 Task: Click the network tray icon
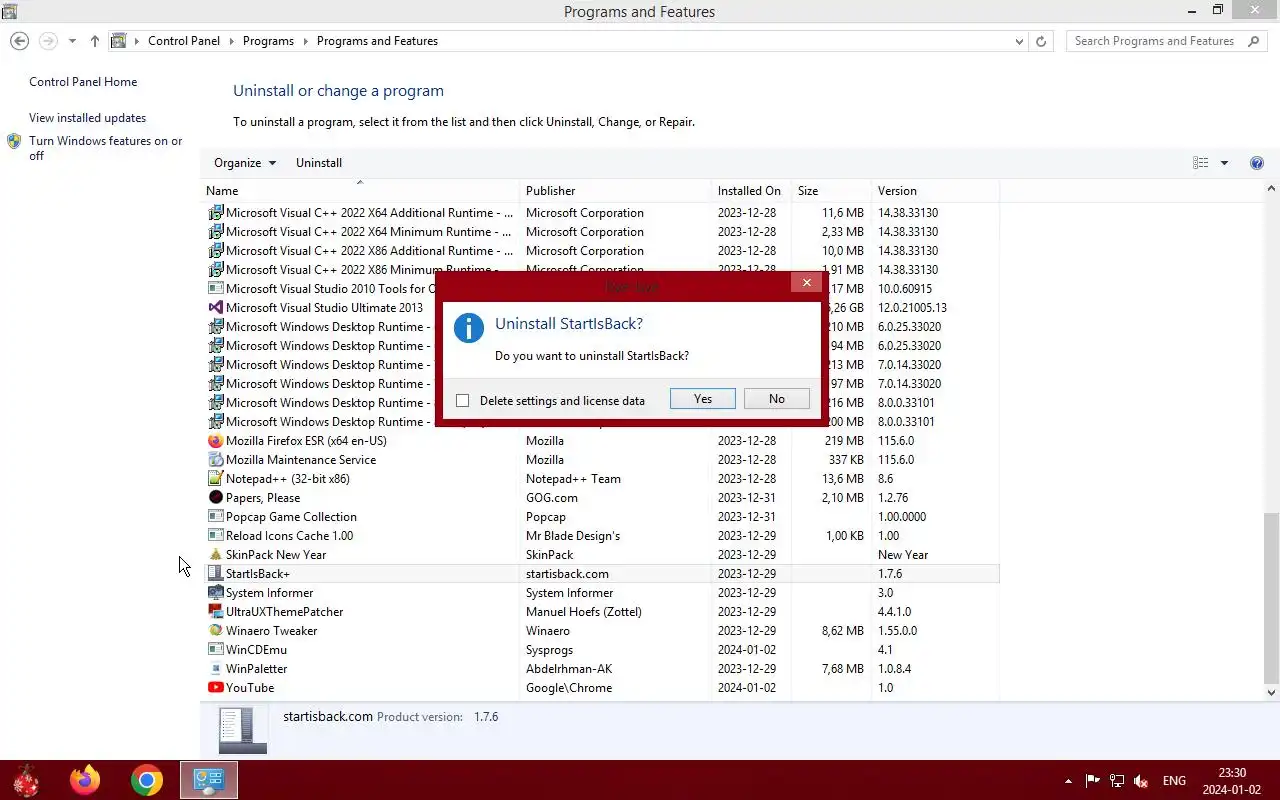click(x=1117, y=781)
